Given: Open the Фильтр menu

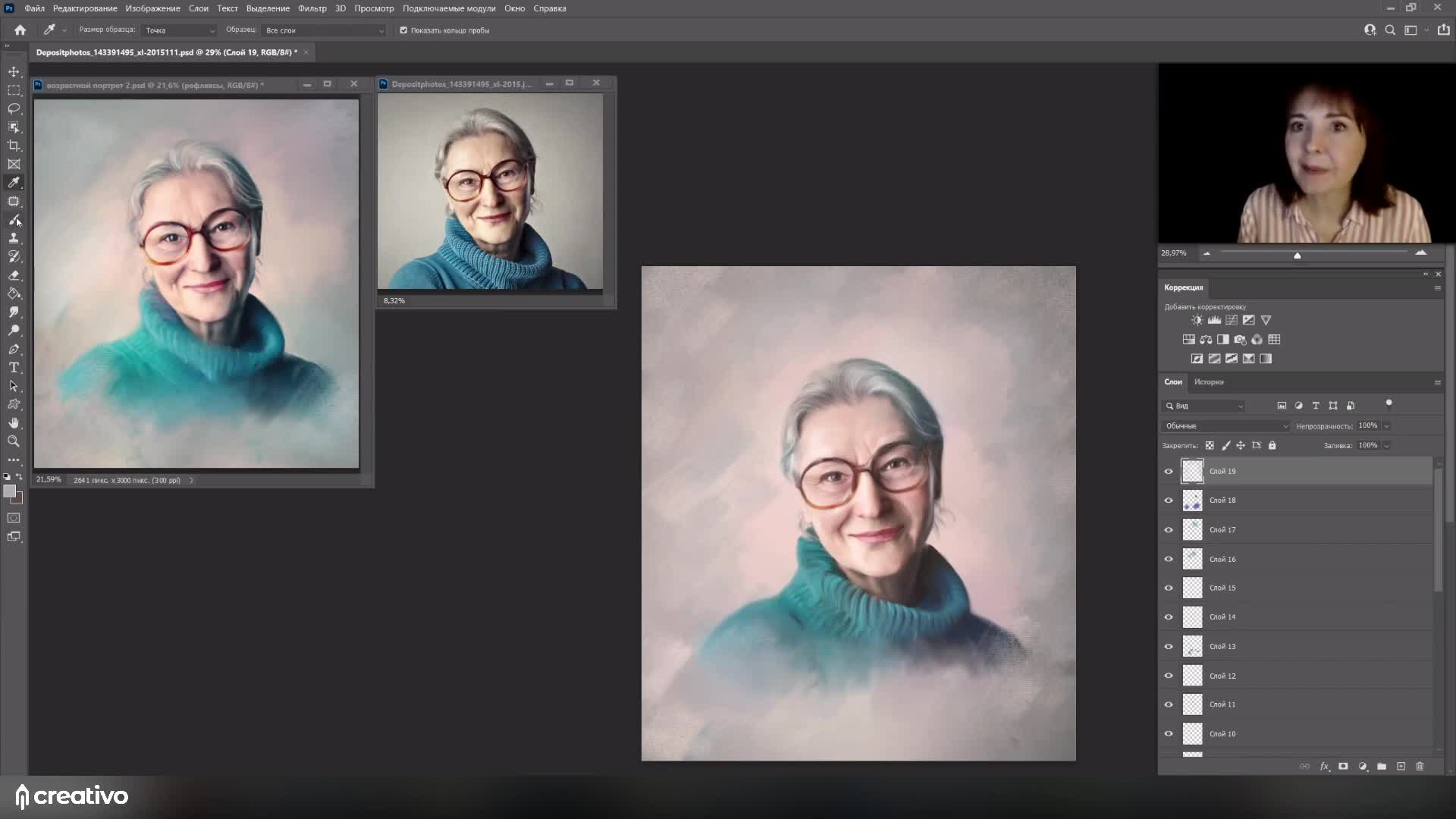Looking at the screenshot, I should 312,8.
